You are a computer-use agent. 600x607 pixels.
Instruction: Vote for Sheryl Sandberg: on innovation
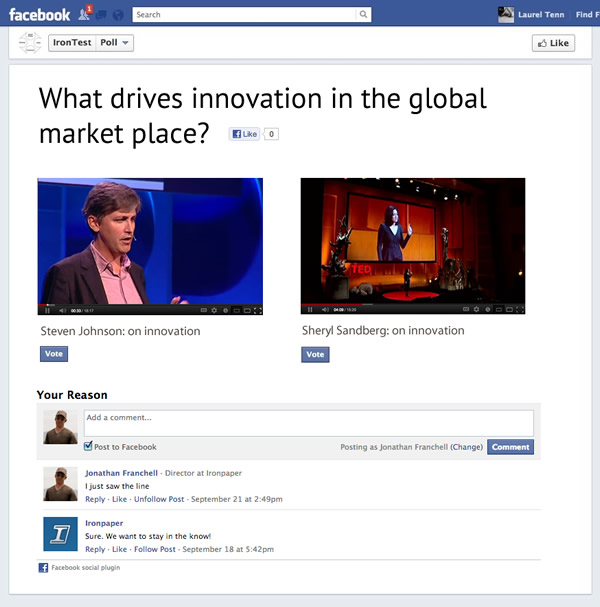[315, 355]
